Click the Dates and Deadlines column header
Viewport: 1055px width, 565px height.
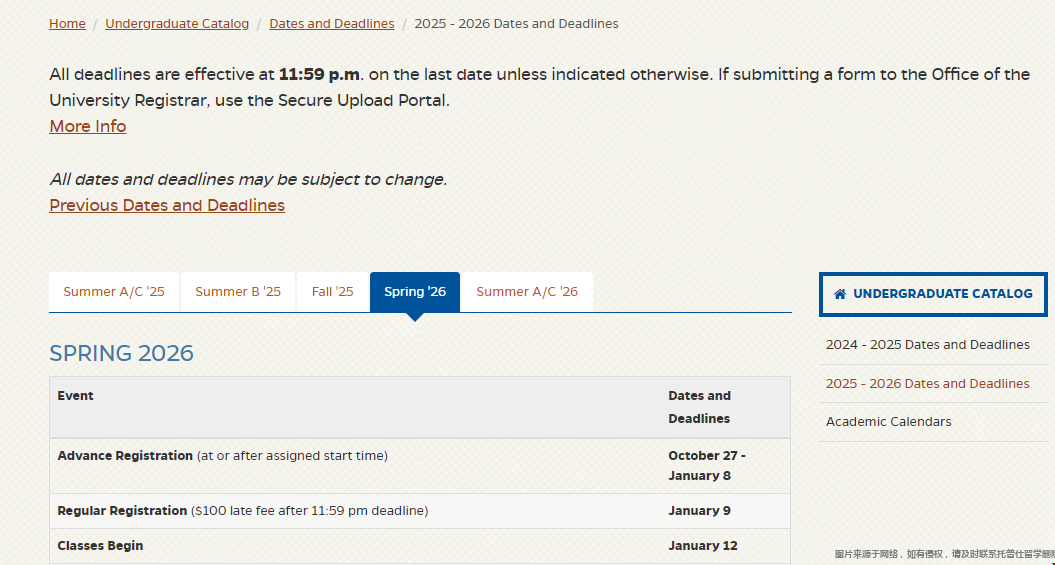click(x=700, y=407)
